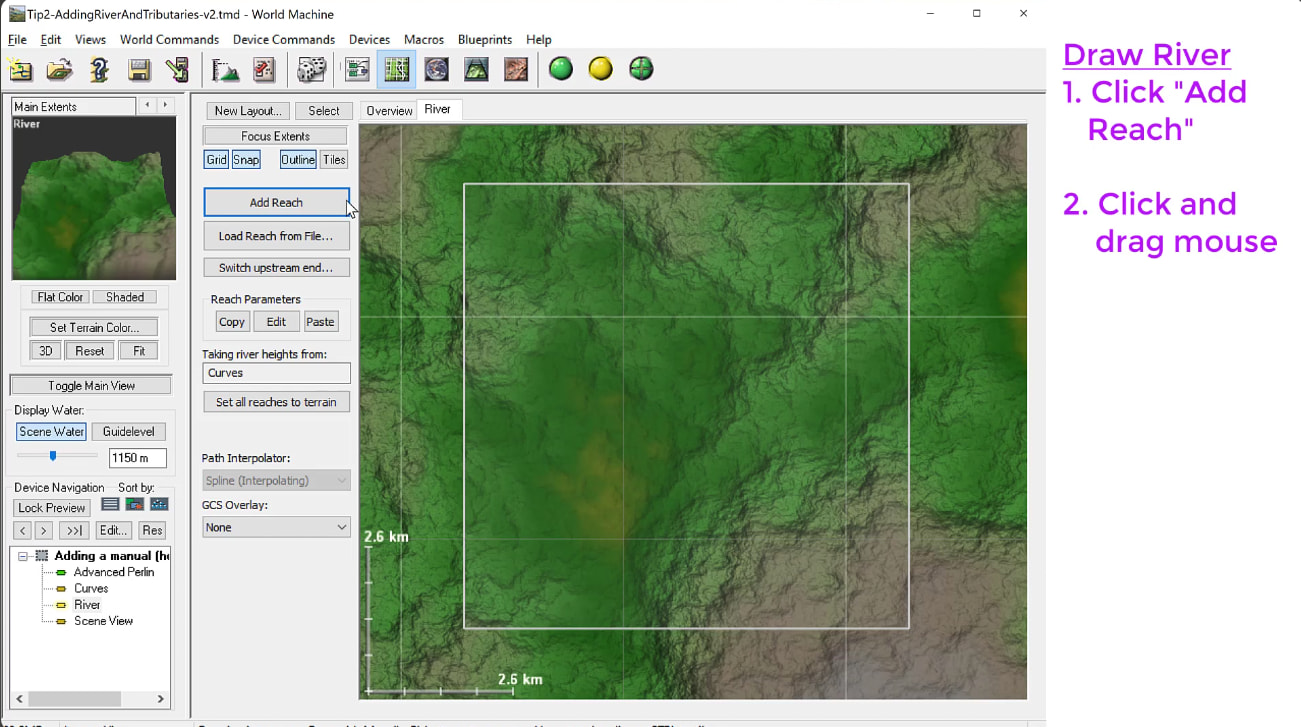Open the globe Explorer view icon

click(437, 70)
